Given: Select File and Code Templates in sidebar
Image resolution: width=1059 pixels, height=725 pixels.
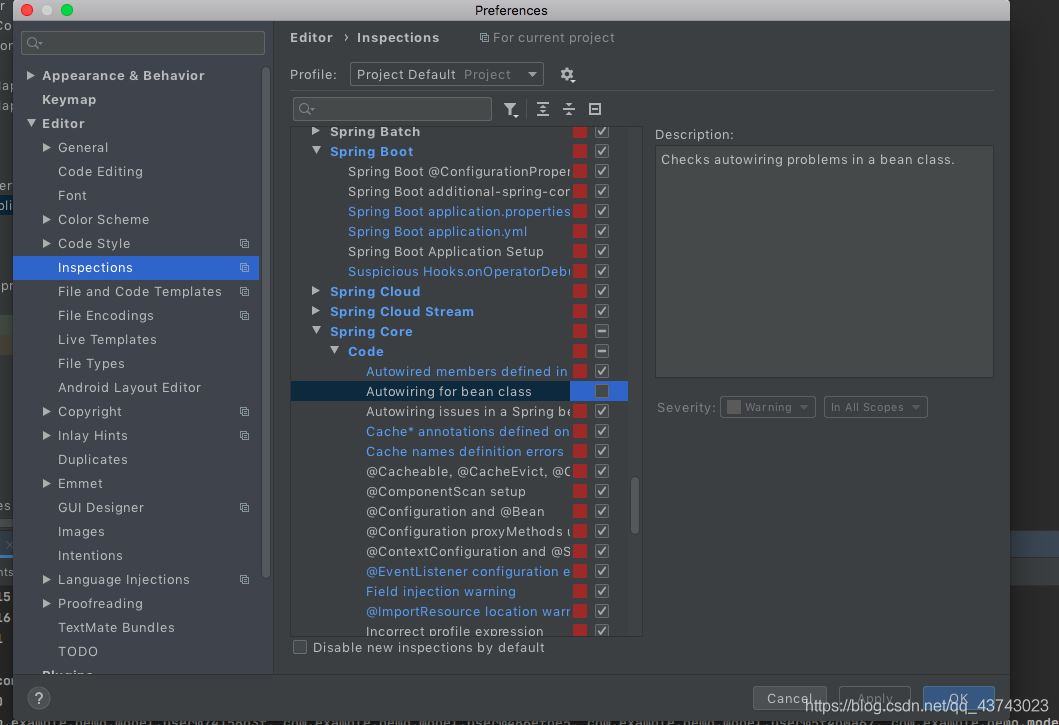Looking at the screenshot, I should [x=140, y=292].
